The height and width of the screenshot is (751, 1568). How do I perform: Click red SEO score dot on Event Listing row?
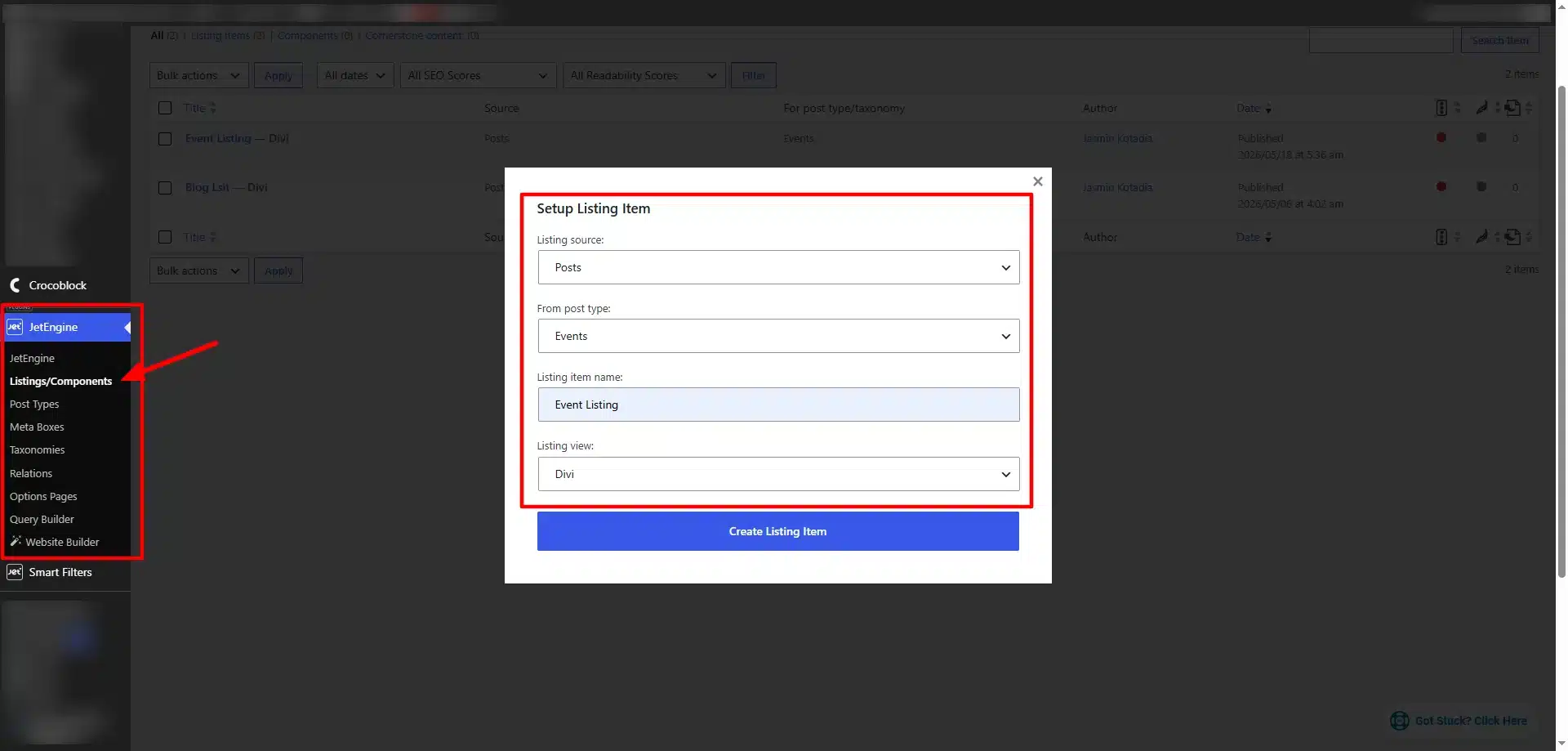click(x=1441, y=137)
